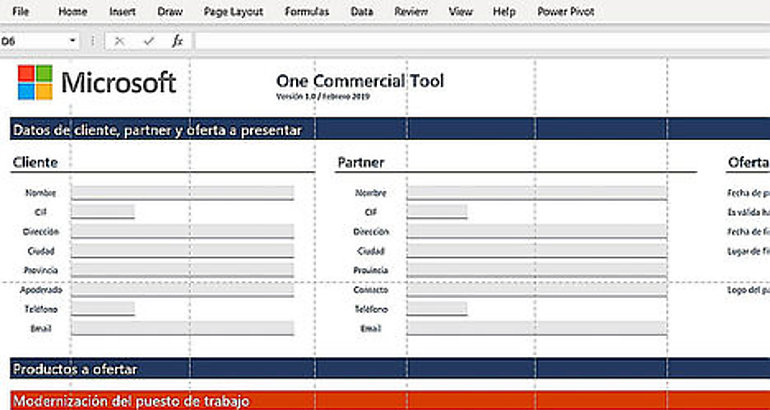Click the Versión 1.0 / Febrero 2019 text

[x=323, y=97]
